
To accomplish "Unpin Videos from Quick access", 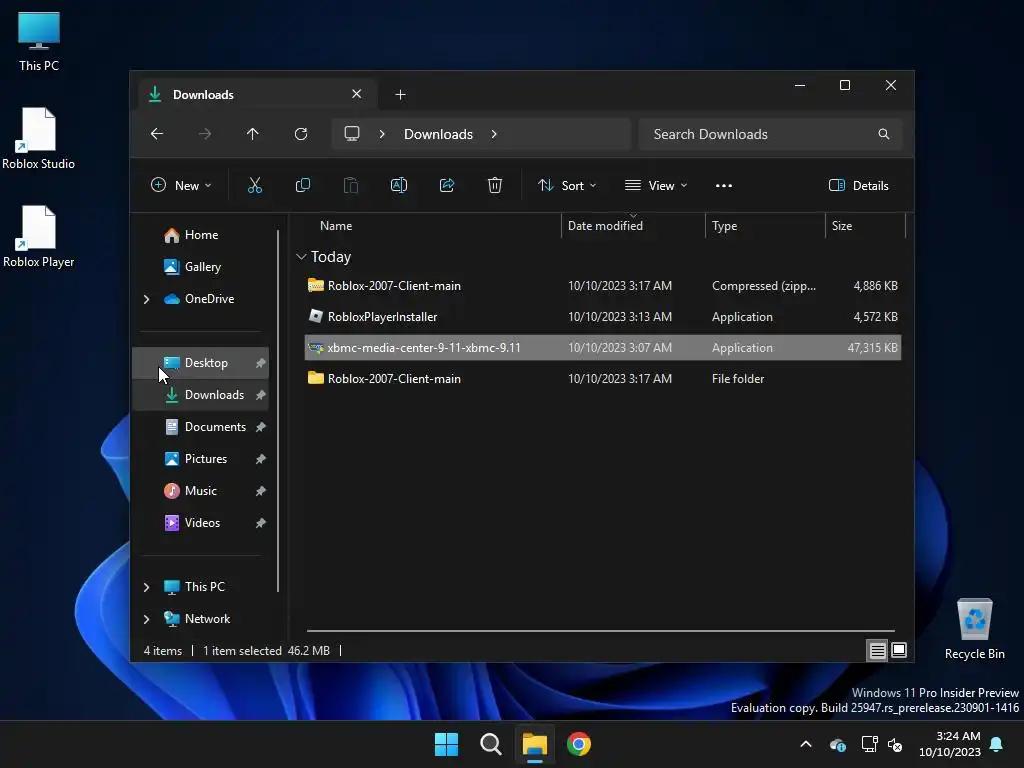I will [261, 523].
